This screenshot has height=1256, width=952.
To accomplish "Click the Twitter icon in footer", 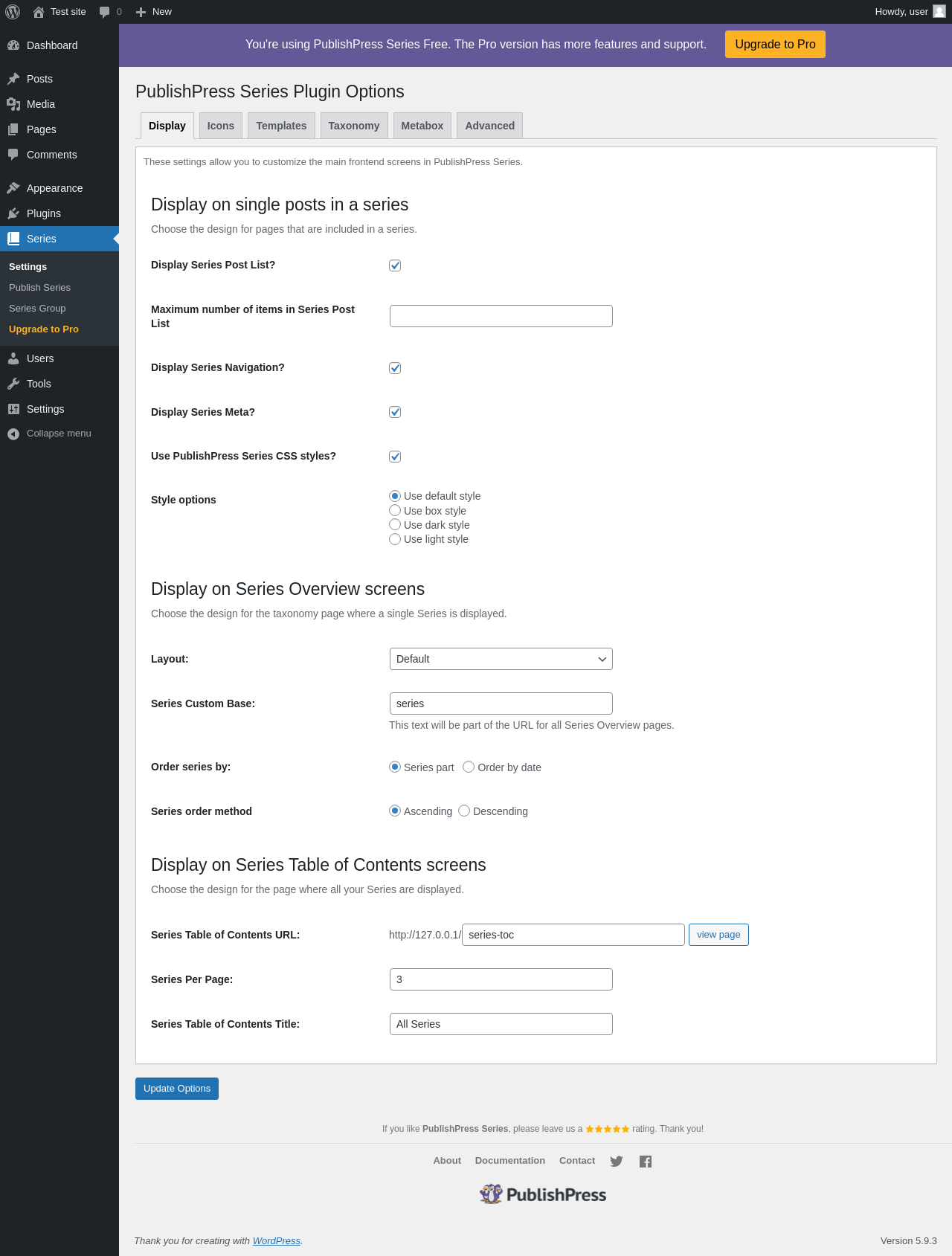I will click(617, 1162).
